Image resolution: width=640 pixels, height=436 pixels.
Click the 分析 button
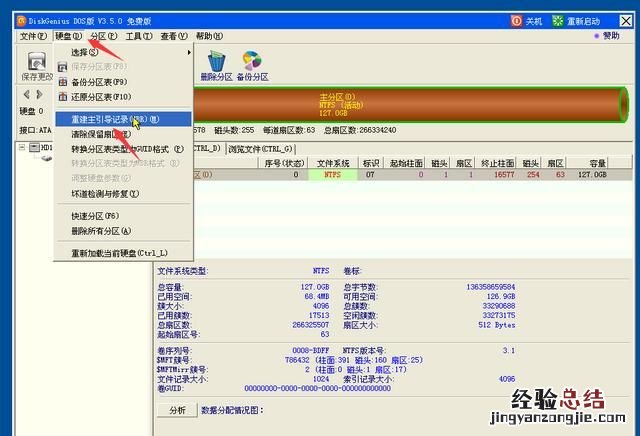tap(176, 409)
